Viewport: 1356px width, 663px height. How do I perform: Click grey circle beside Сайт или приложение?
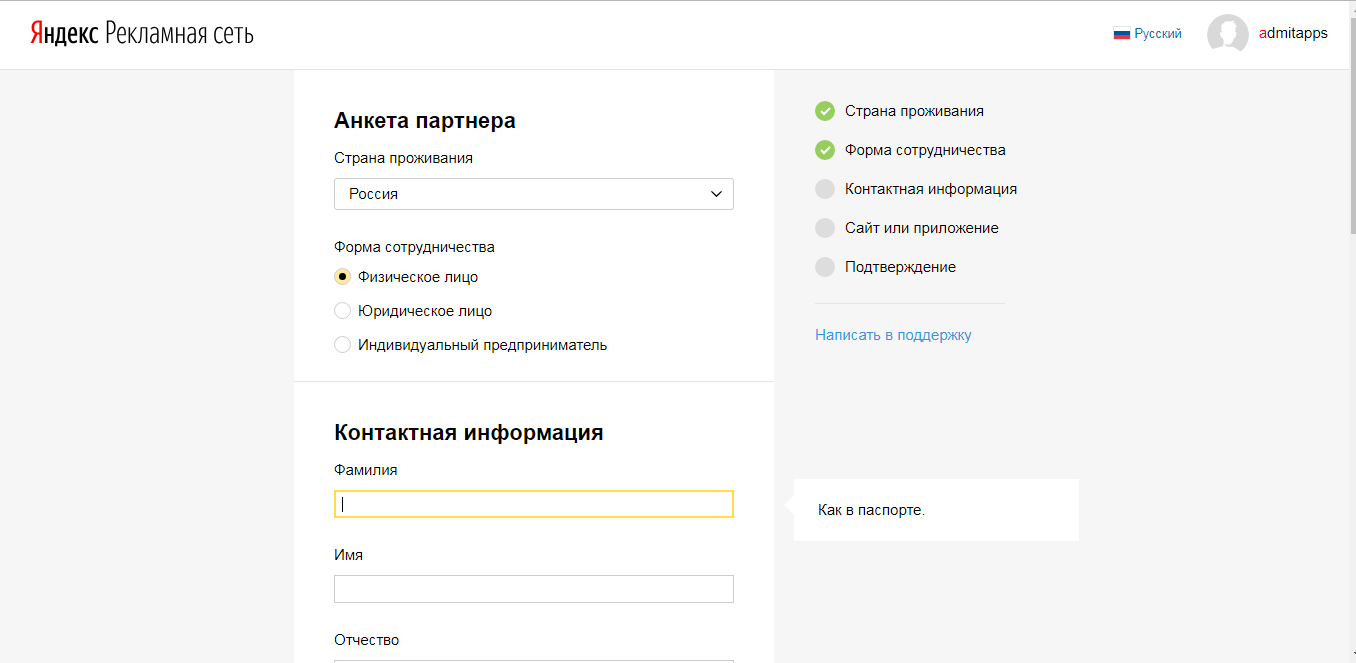coord(825,228)
